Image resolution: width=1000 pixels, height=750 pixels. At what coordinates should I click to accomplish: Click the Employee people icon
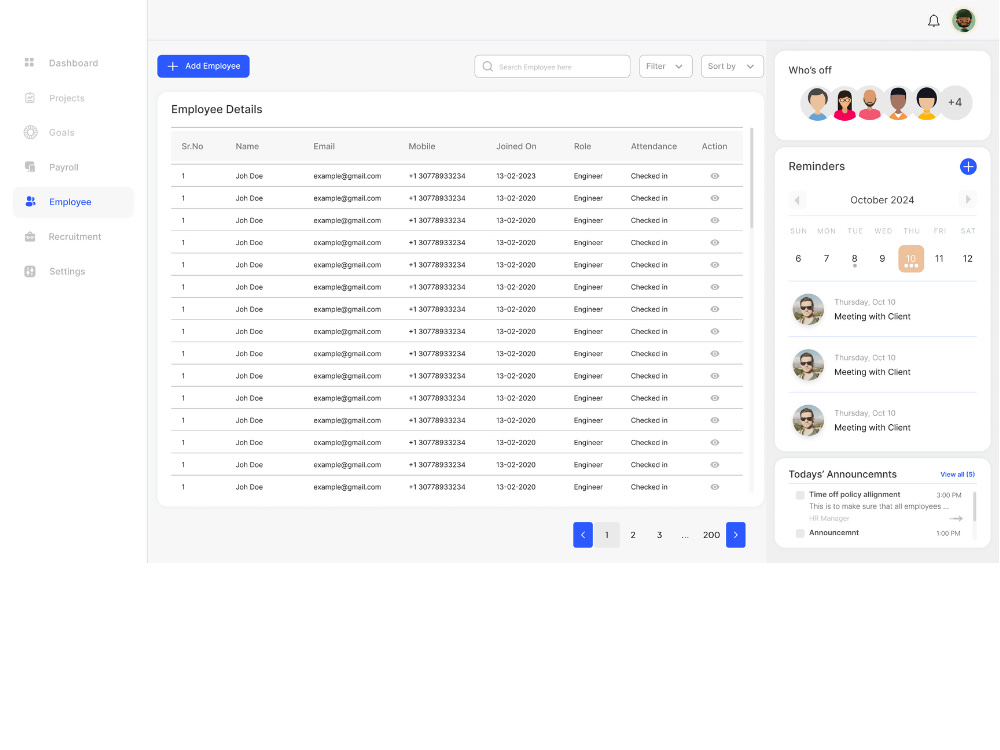pyautogui.click(x=30, y=202)
